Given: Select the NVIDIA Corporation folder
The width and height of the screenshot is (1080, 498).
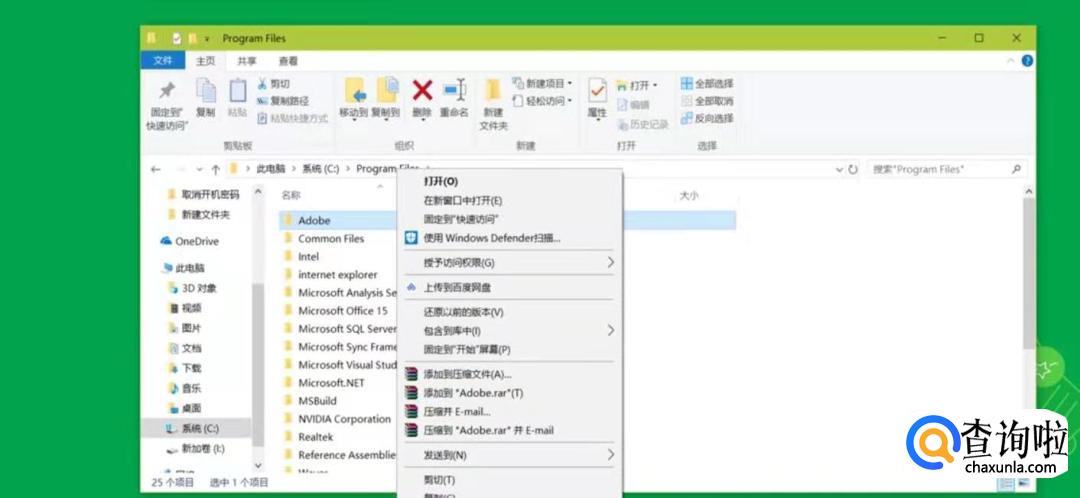Looking at the screenshot, I should [x=344, y=419].
